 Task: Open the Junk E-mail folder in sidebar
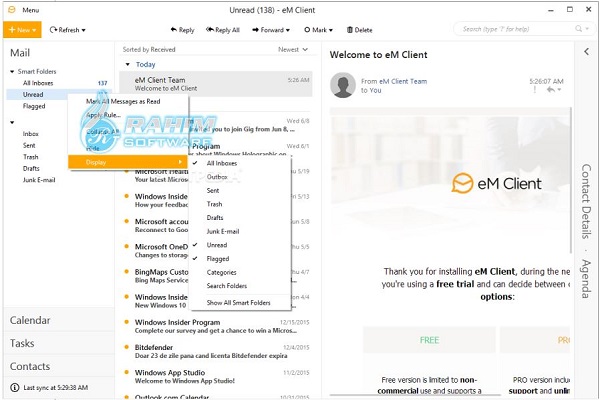click(x=39, y=180)
